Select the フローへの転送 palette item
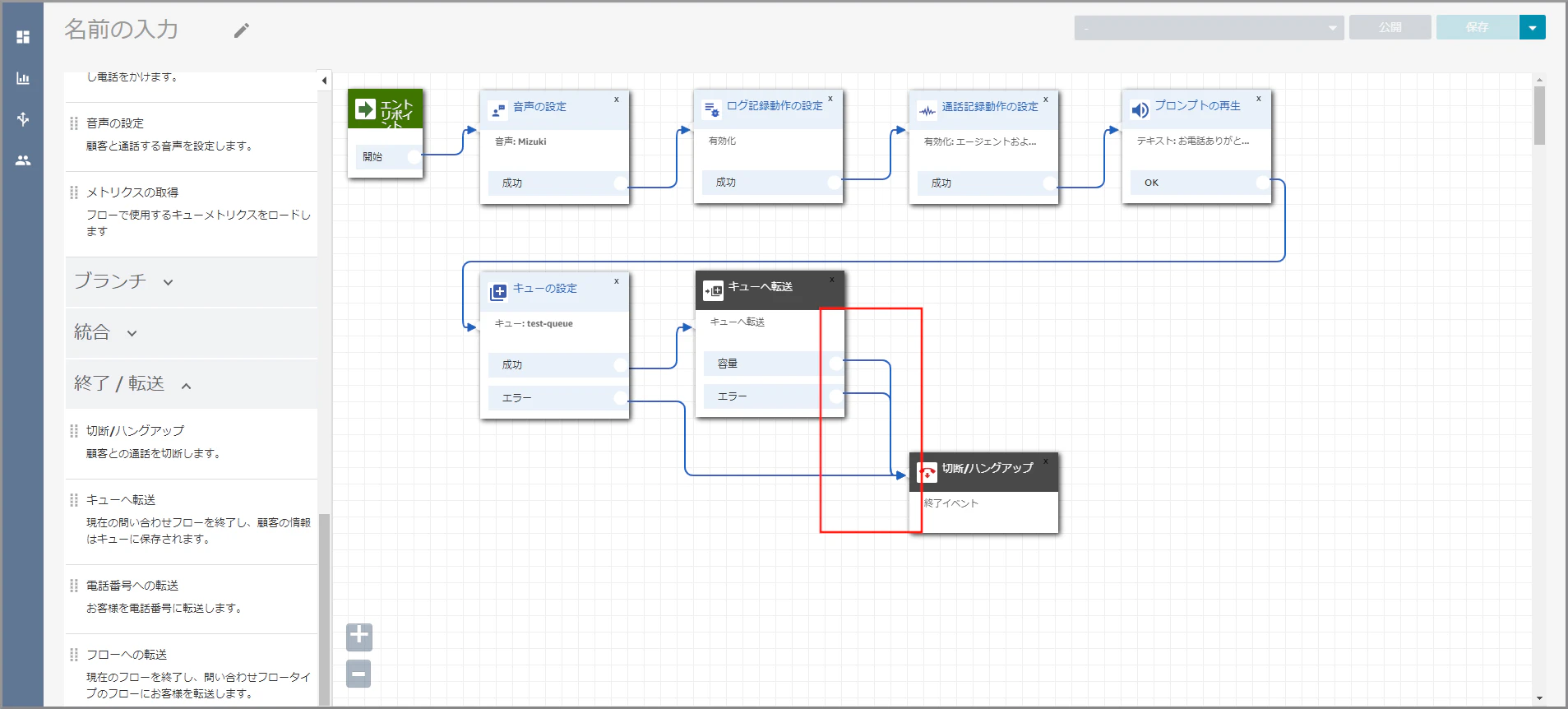The width and height of the screenshot is (1568, 709). coord(192,671)
